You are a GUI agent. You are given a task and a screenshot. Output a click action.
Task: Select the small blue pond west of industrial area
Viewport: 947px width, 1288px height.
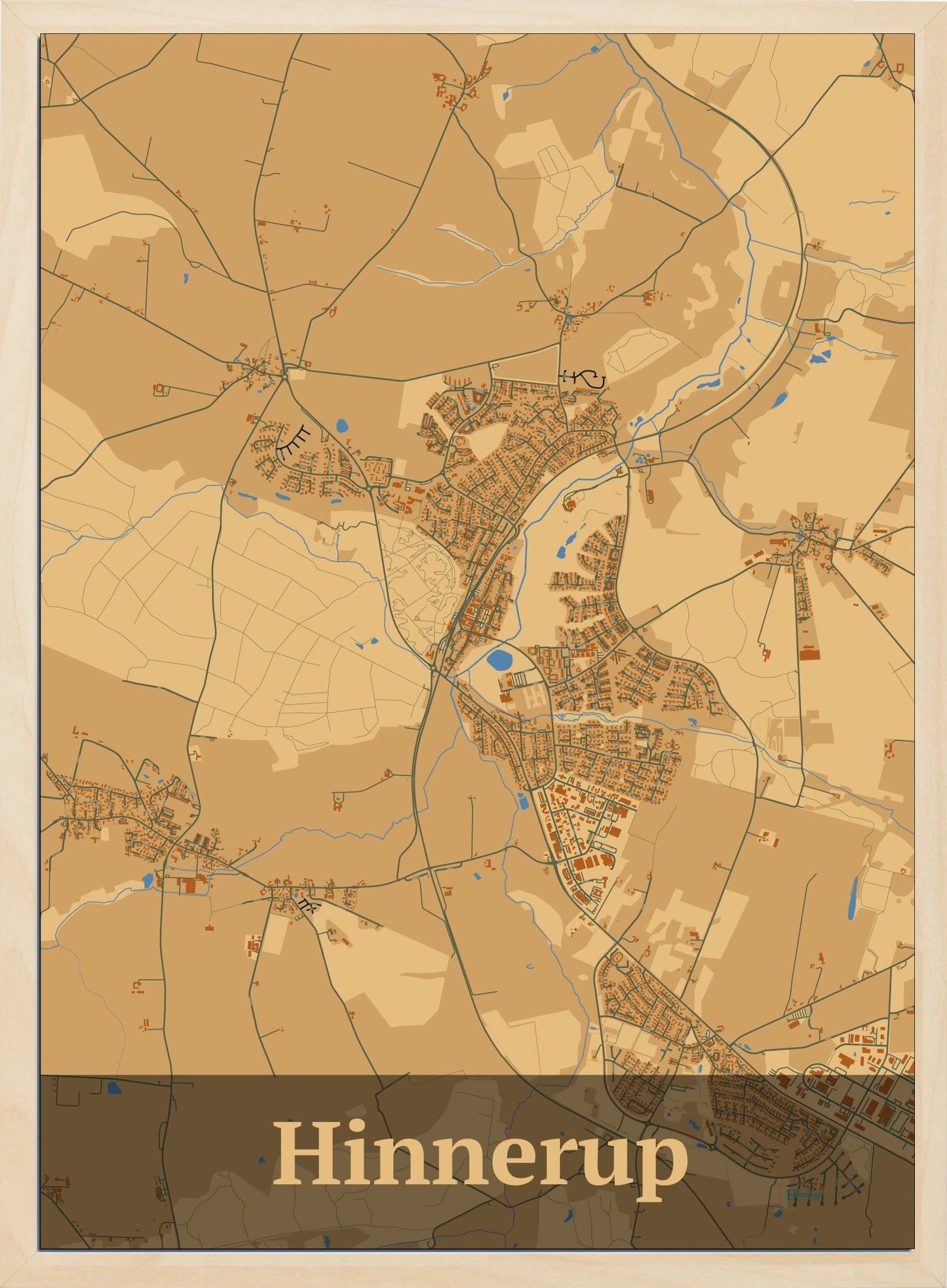(x=522, y=800)
